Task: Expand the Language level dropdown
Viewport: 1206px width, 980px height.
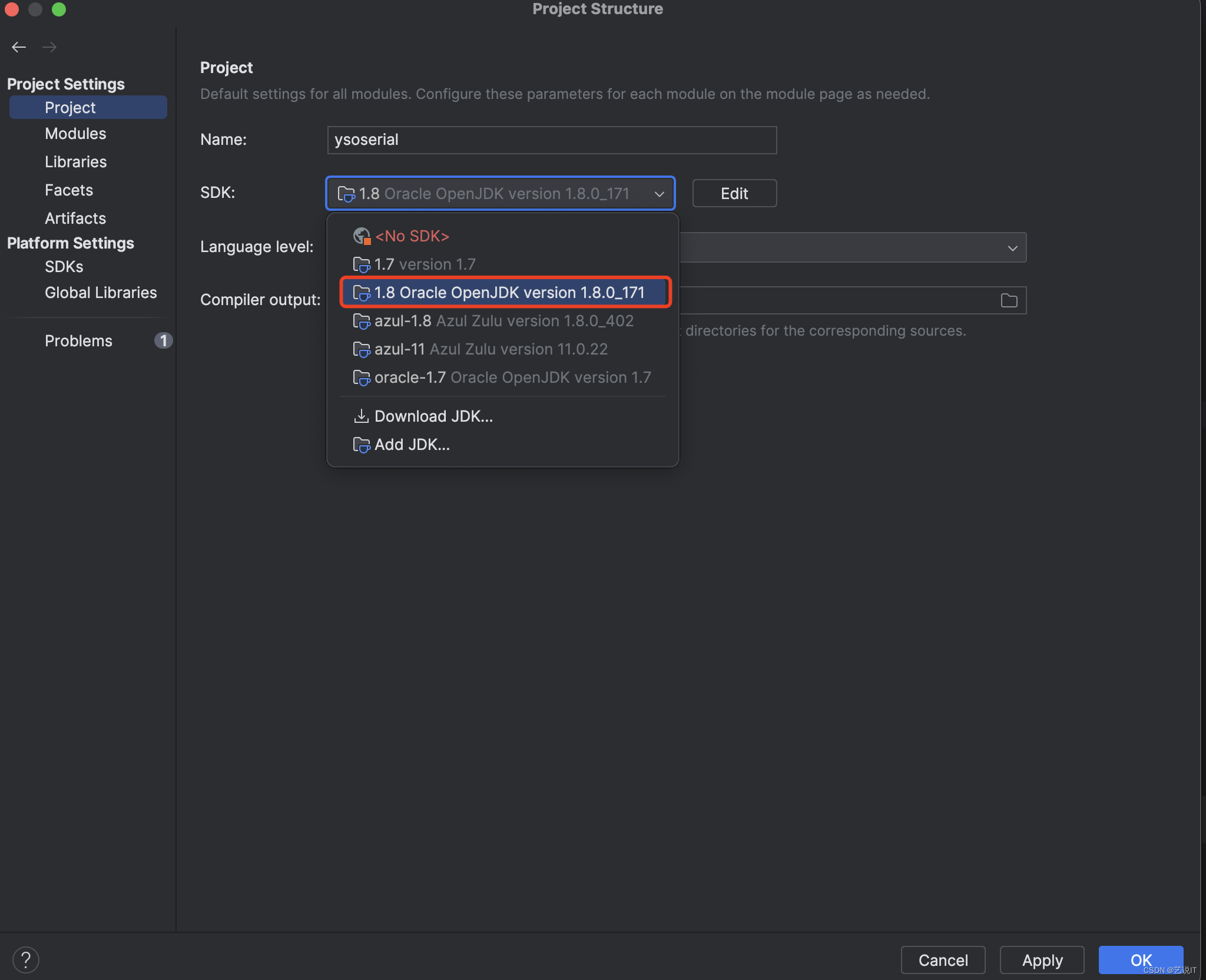Action: (x=1012, y=248)
